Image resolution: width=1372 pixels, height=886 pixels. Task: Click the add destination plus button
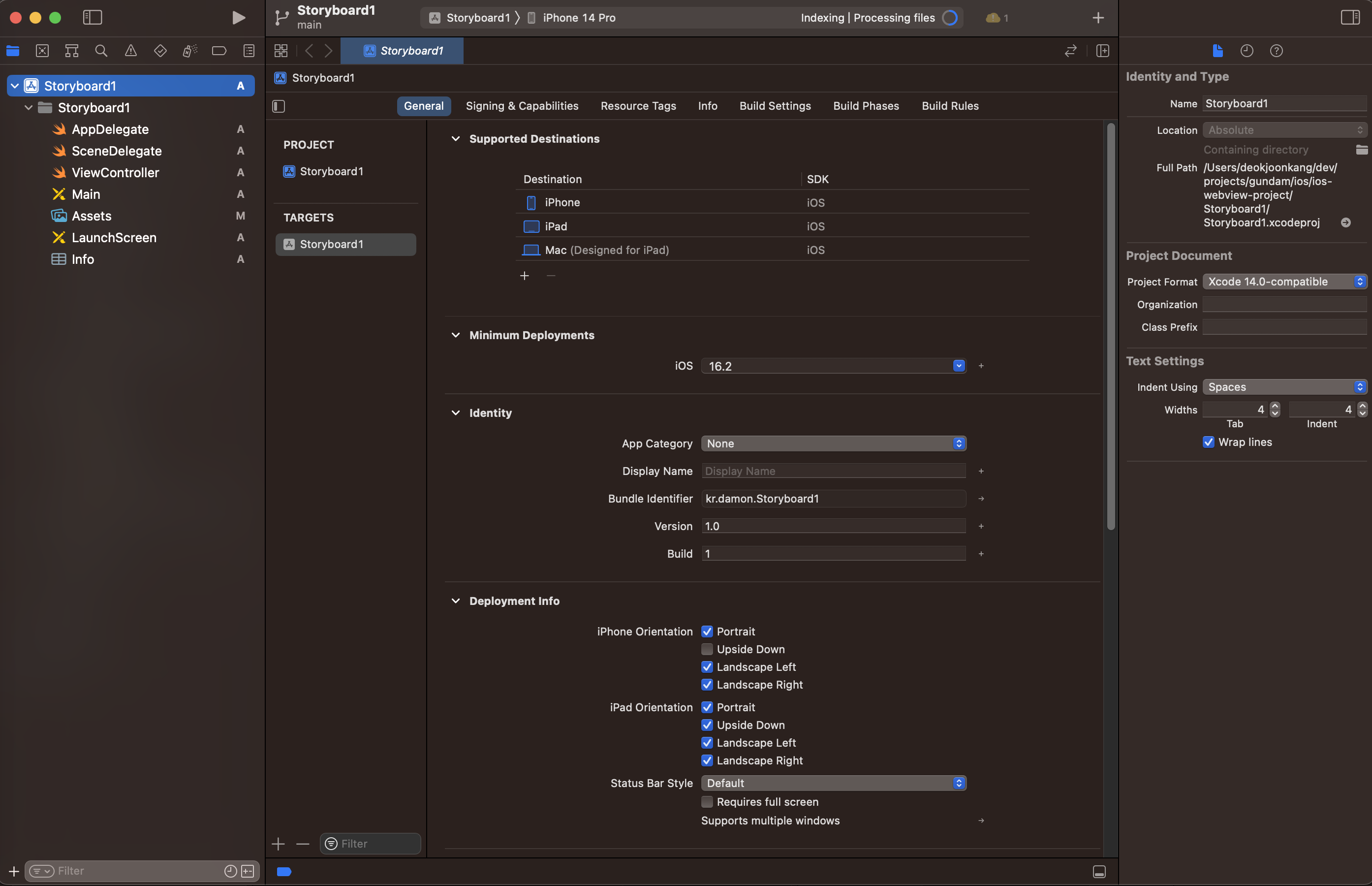click(x=524, y=276)
